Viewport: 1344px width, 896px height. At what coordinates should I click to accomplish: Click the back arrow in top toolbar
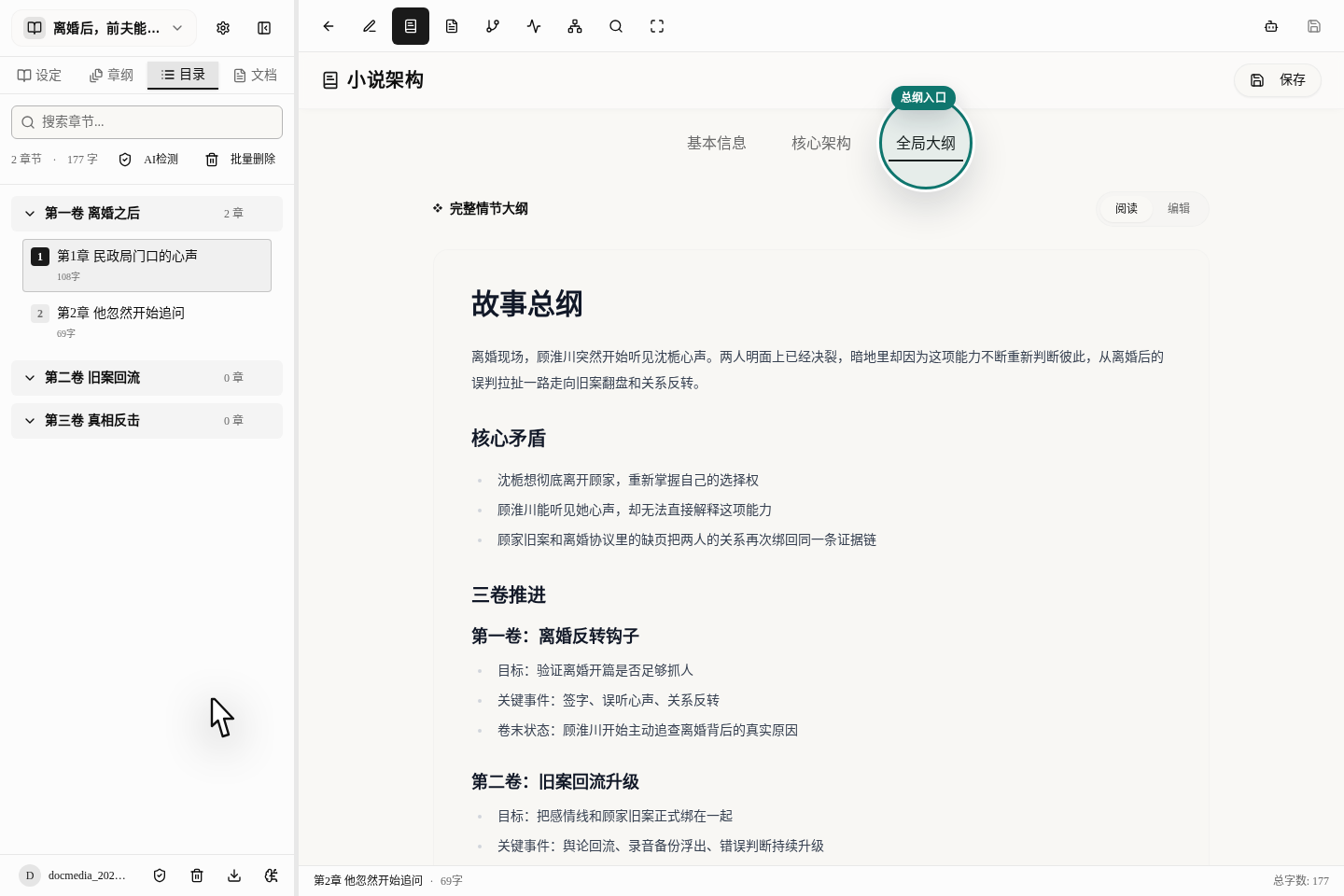(x=329, y=26)
